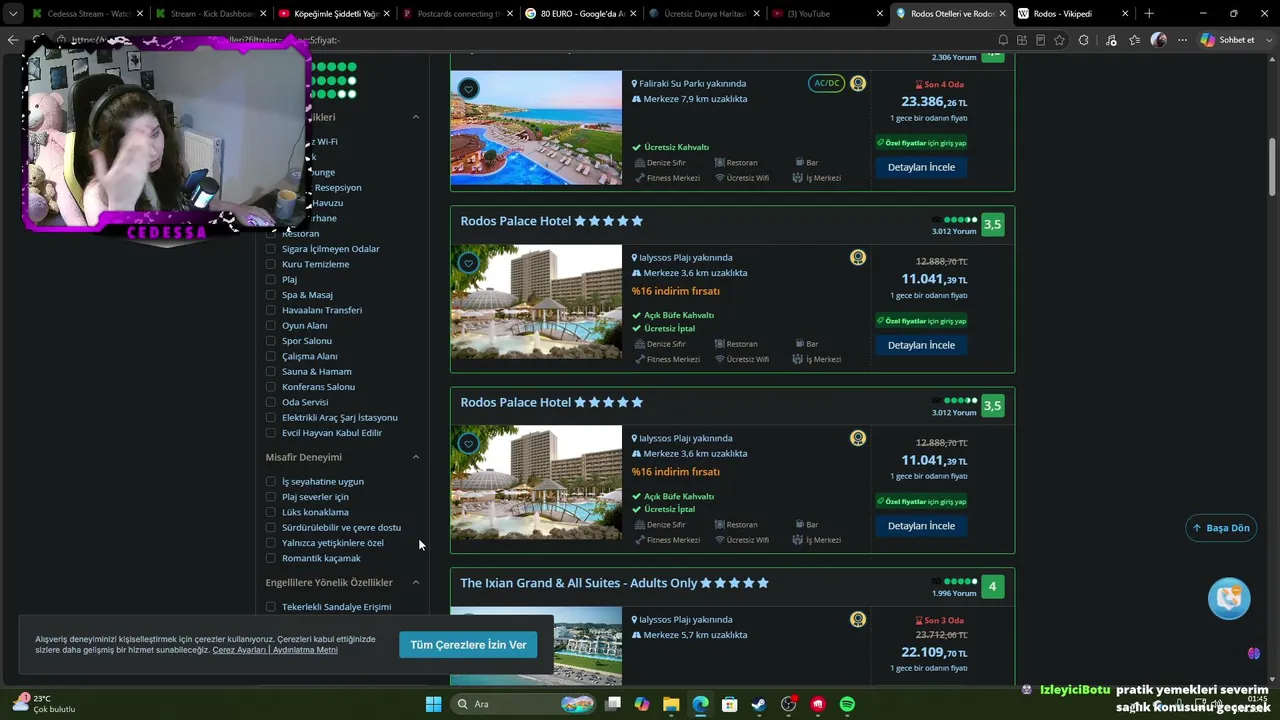The image size is (1280, 720).
Task: Click the AC/DC badge on the Faliraki hotel
Action: point(827,84)
